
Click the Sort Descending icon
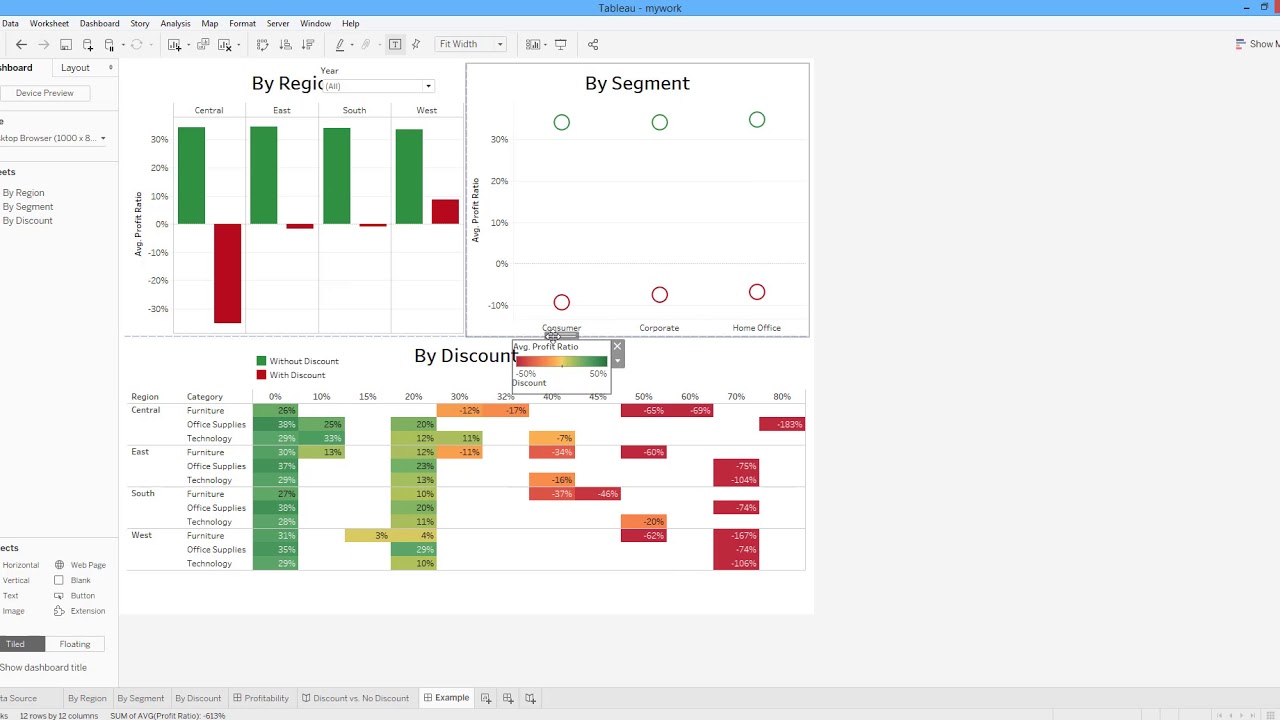pos(308,44)
